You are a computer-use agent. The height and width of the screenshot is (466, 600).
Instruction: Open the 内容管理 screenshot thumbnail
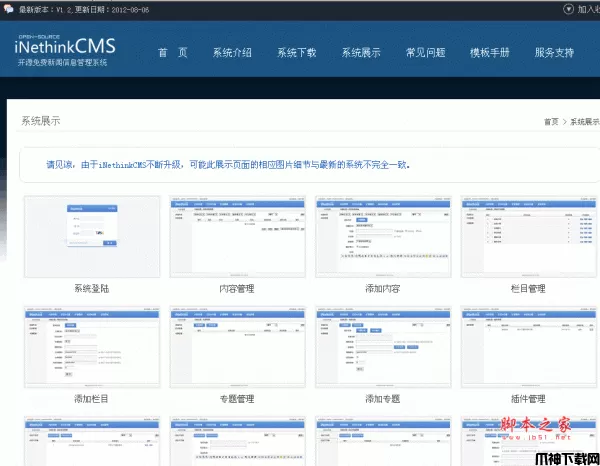[x=238, y=236]
